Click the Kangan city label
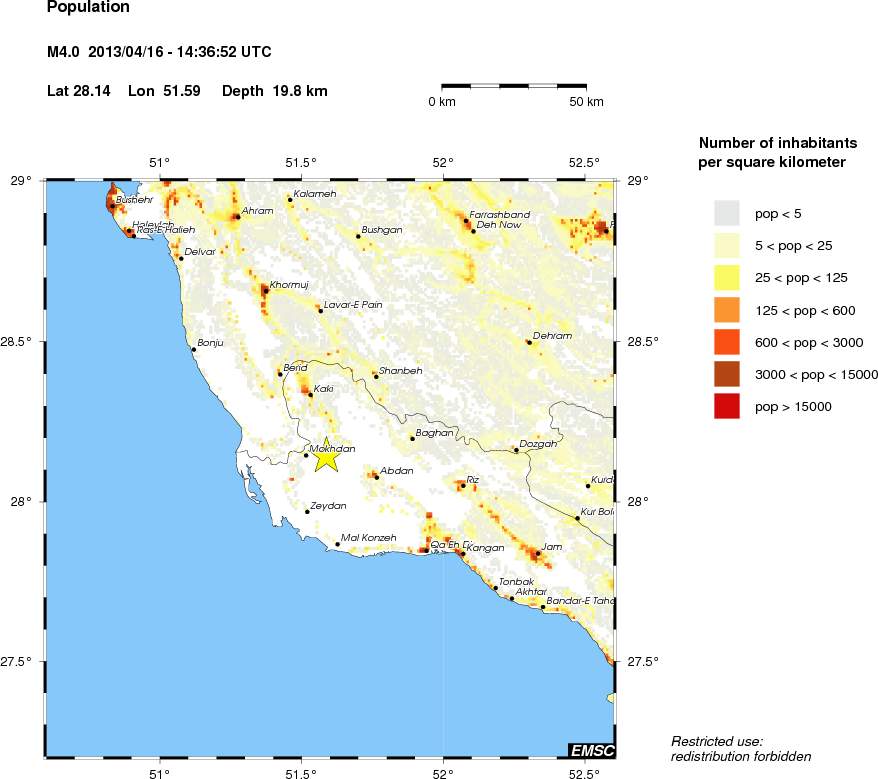Viewport: 878px width, 779px height. (486, 548)
